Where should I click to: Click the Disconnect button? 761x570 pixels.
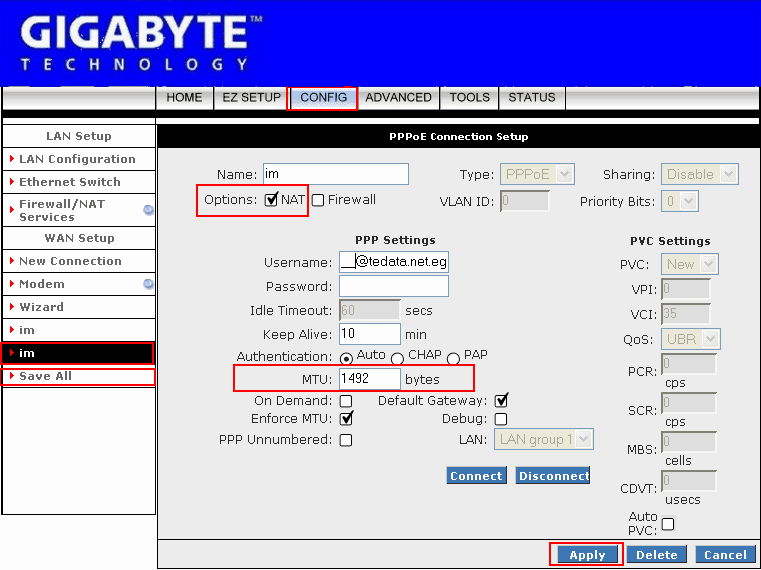click(x=553, y=476)
